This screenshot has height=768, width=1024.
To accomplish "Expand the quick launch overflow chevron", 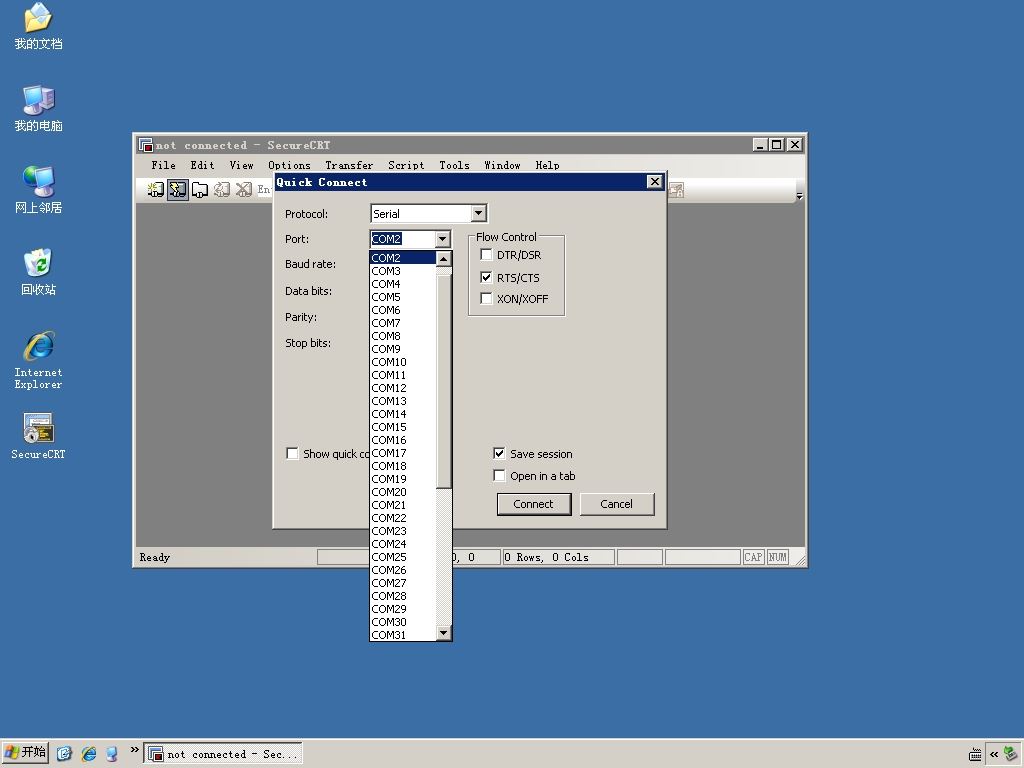I will (135, 750).
